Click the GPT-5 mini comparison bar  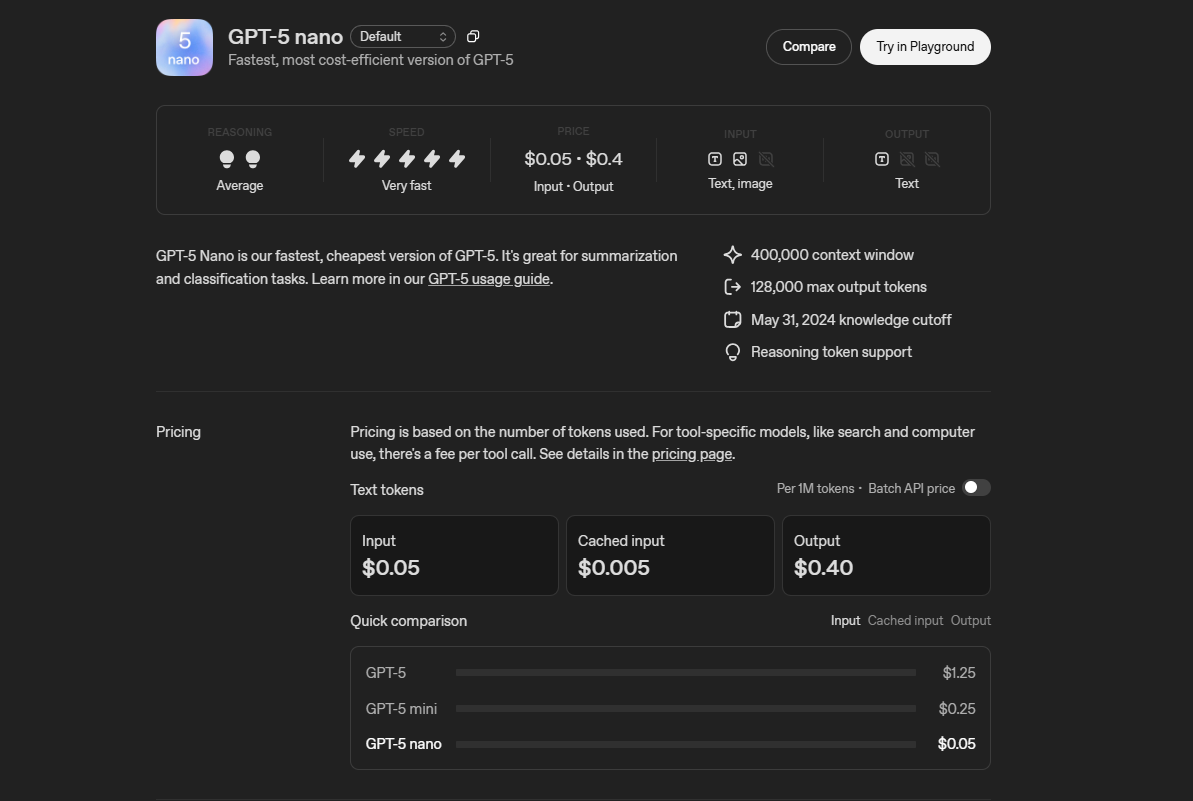686,708
